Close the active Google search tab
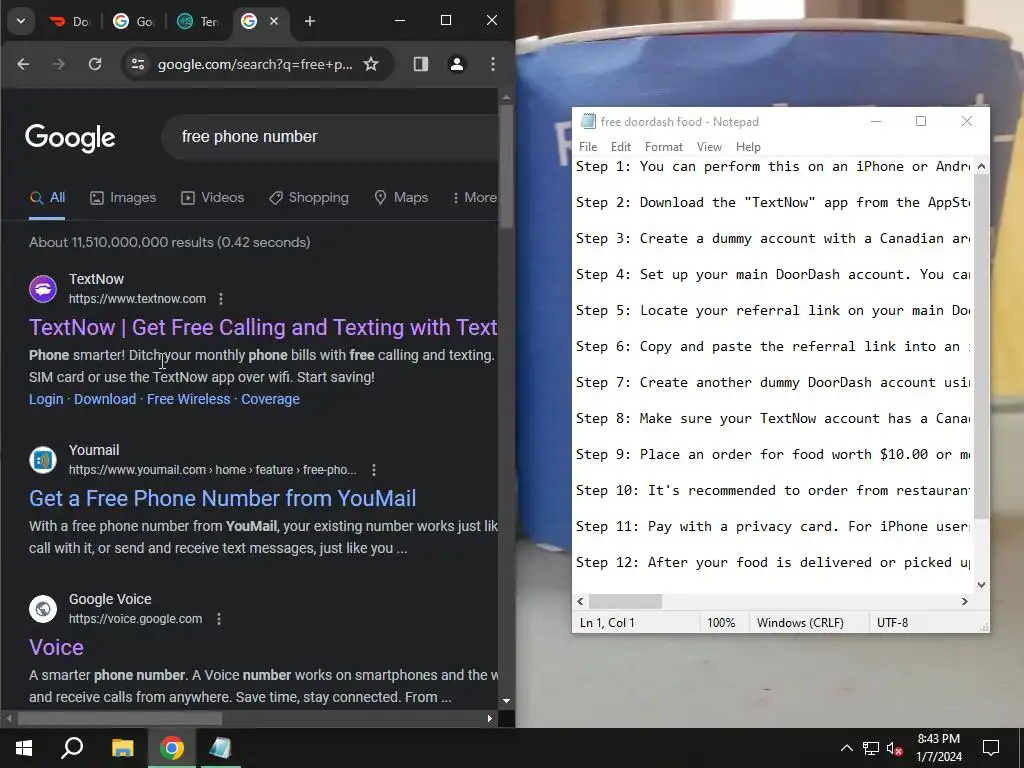Screen dimensions: 1024x768 pos(274,22)
